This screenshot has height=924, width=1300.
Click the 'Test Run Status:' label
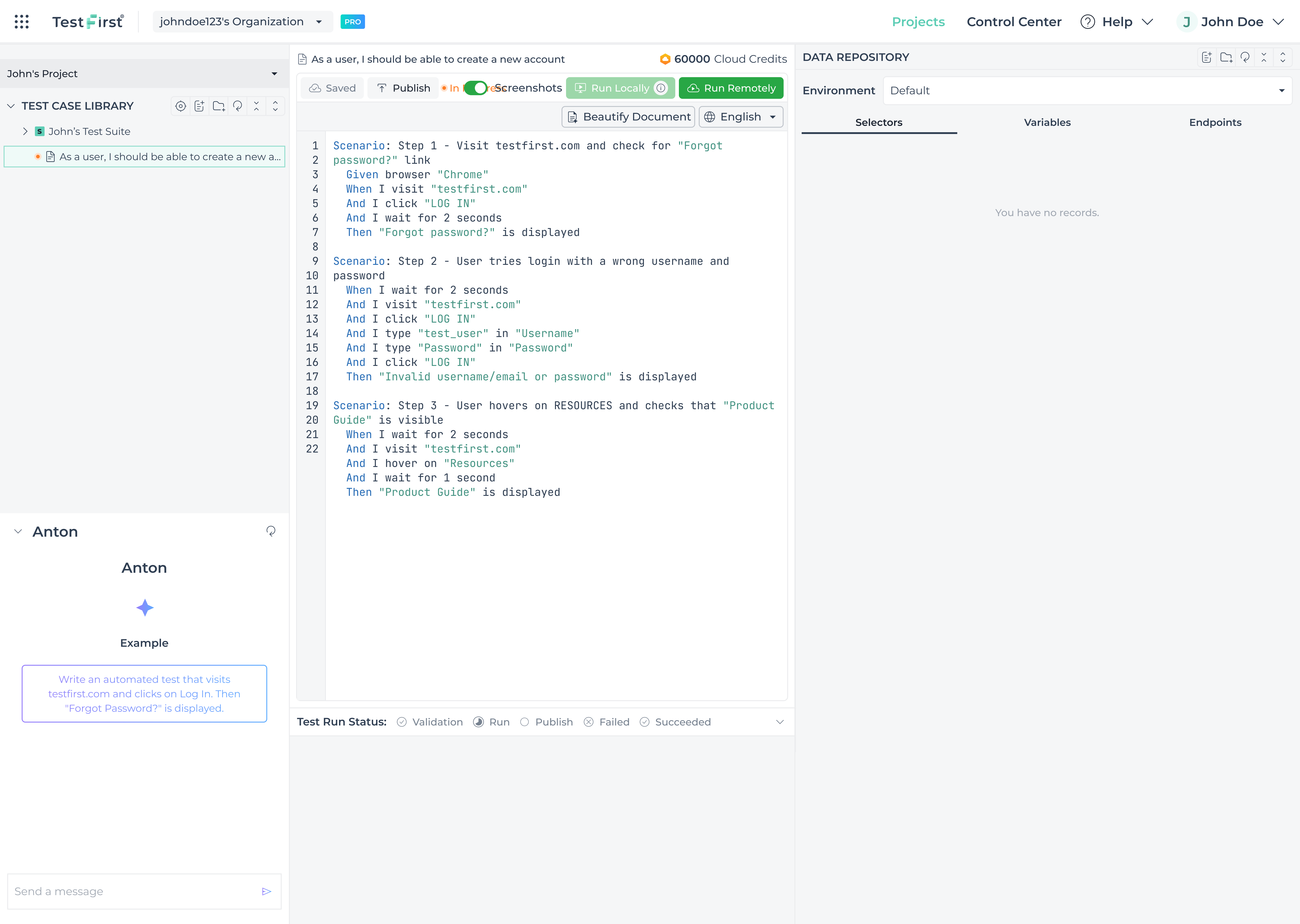click(341, 722)
